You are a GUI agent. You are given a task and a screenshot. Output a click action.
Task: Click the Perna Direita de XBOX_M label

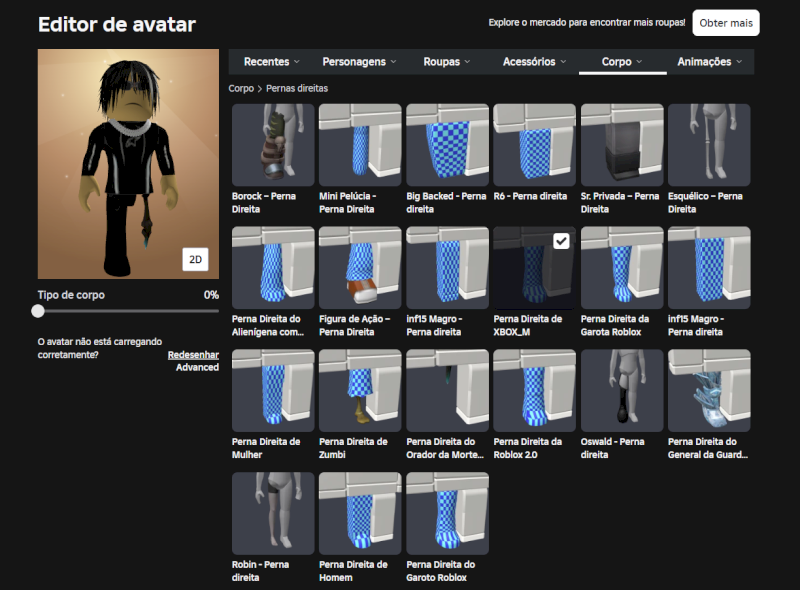pos(528,326)
